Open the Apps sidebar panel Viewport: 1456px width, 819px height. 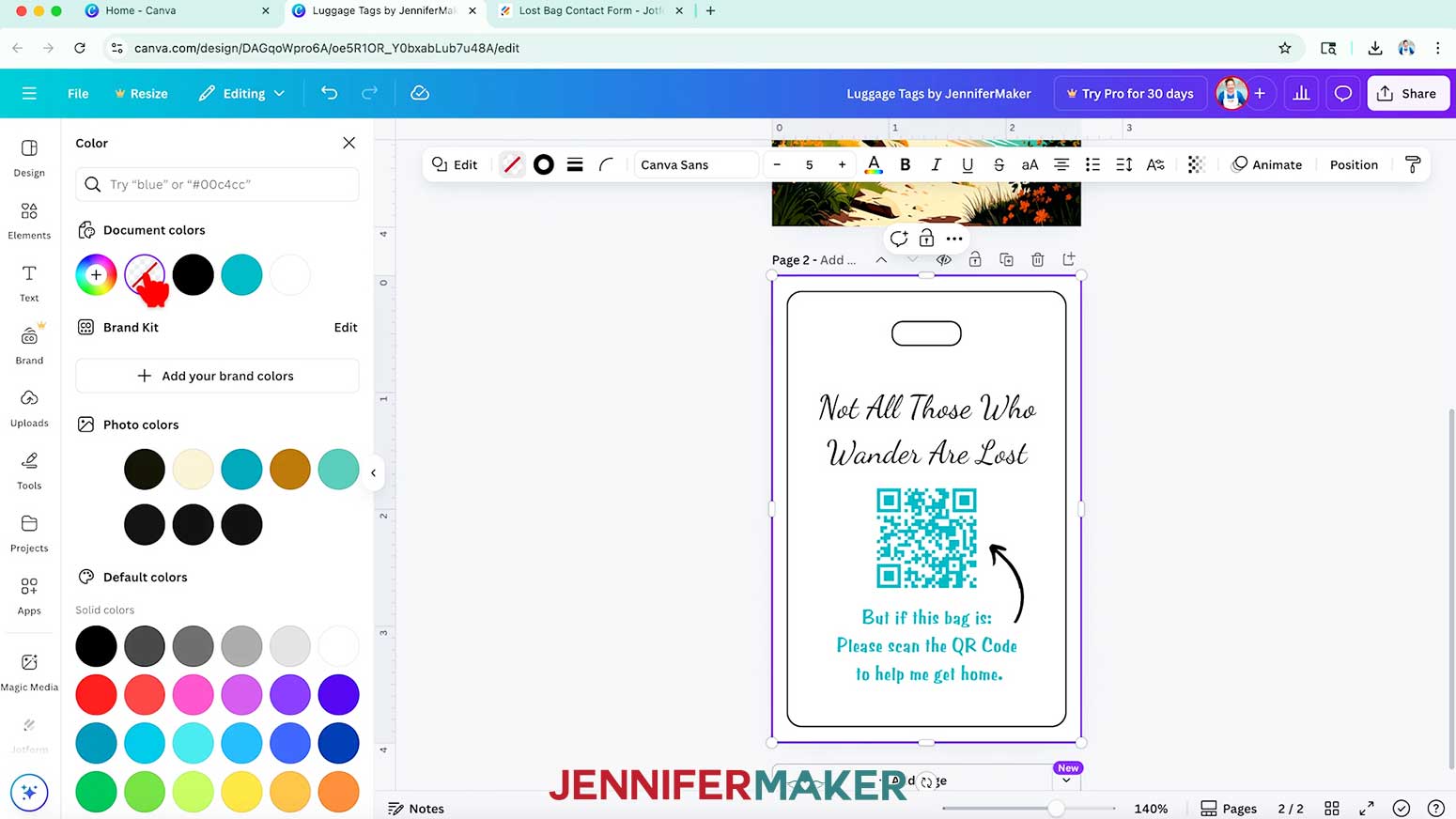point(29,595)
